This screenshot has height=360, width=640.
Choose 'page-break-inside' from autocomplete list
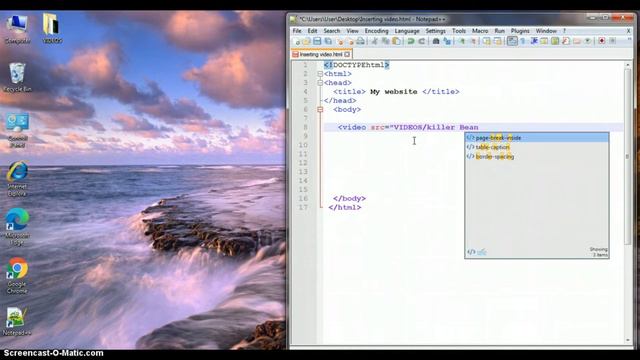tap(537, 138)
